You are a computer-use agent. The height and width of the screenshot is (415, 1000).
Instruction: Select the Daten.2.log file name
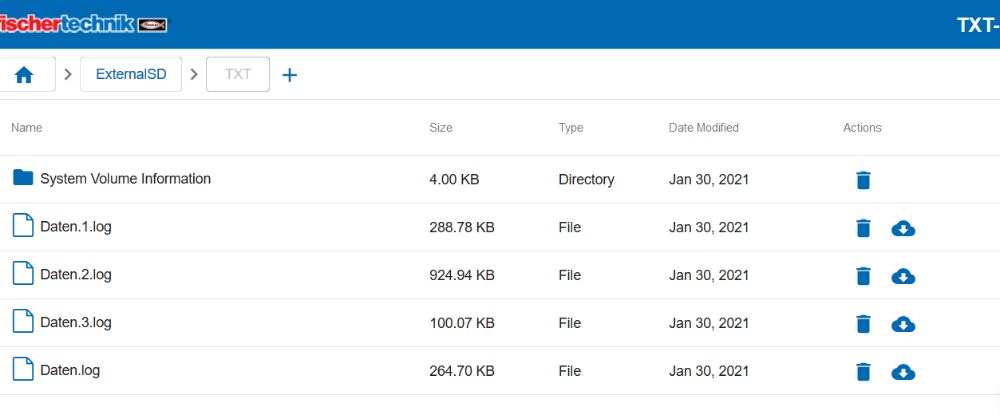tap(76, 275)
